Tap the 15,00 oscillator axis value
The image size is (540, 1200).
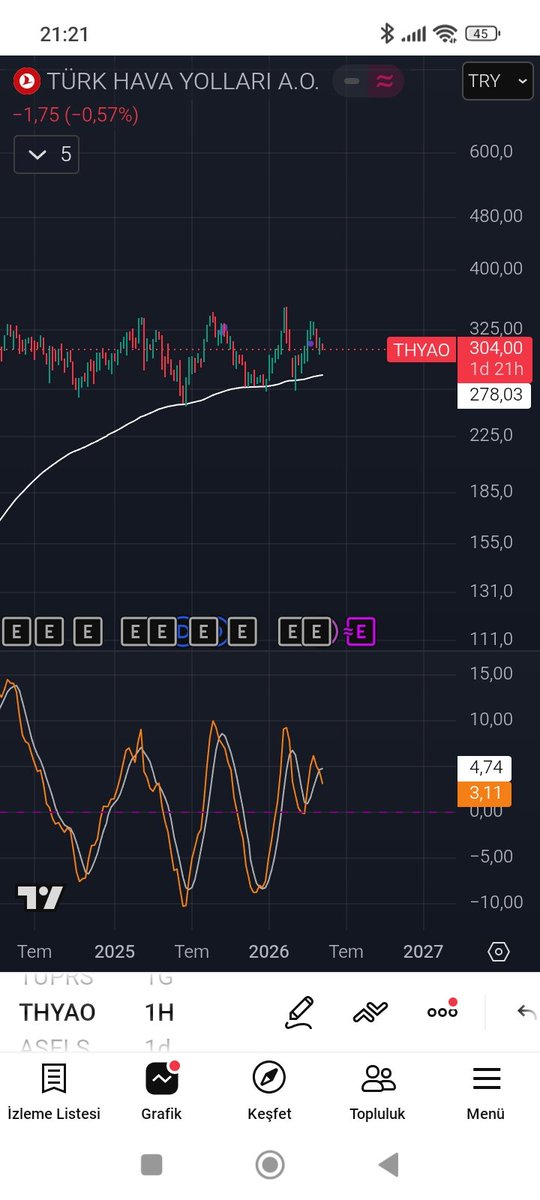491,674
